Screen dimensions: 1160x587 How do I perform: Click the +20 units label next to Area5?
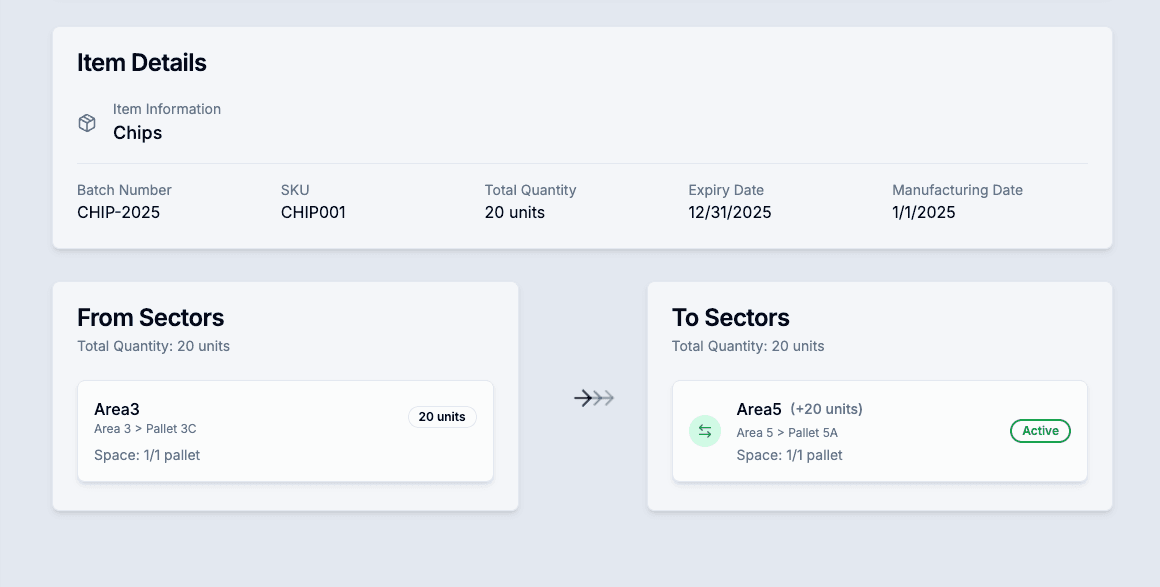click(825, 408)
